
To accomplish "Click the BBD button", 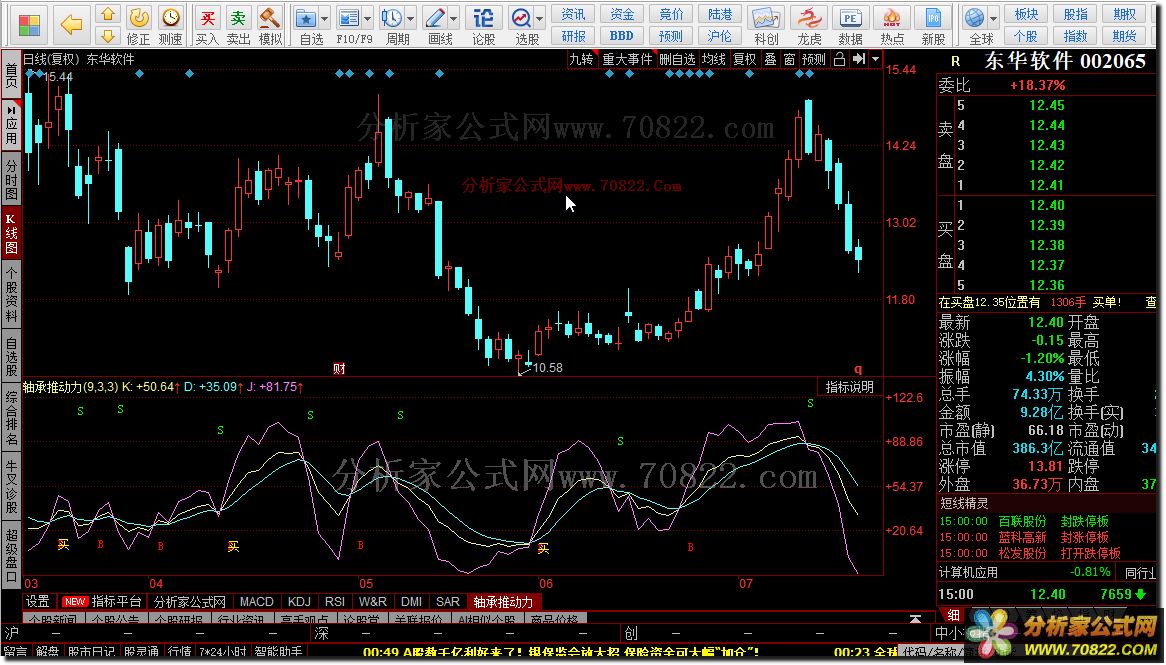I will 622,35.
